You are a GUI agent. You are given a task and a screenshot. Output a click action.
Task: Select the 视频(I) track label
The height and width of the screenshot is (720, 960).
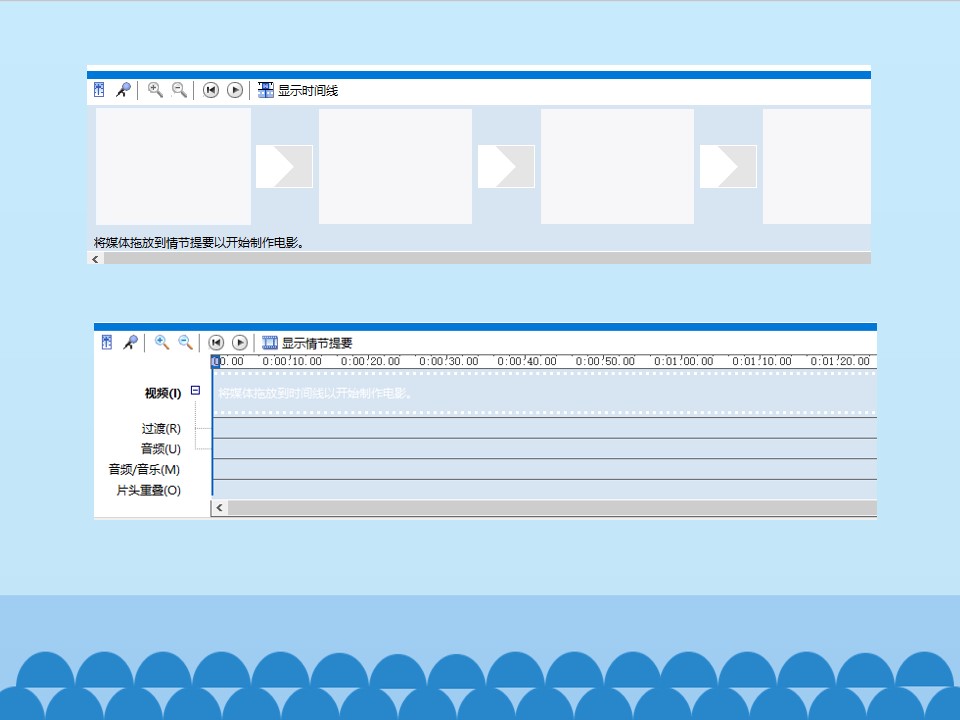163,393
